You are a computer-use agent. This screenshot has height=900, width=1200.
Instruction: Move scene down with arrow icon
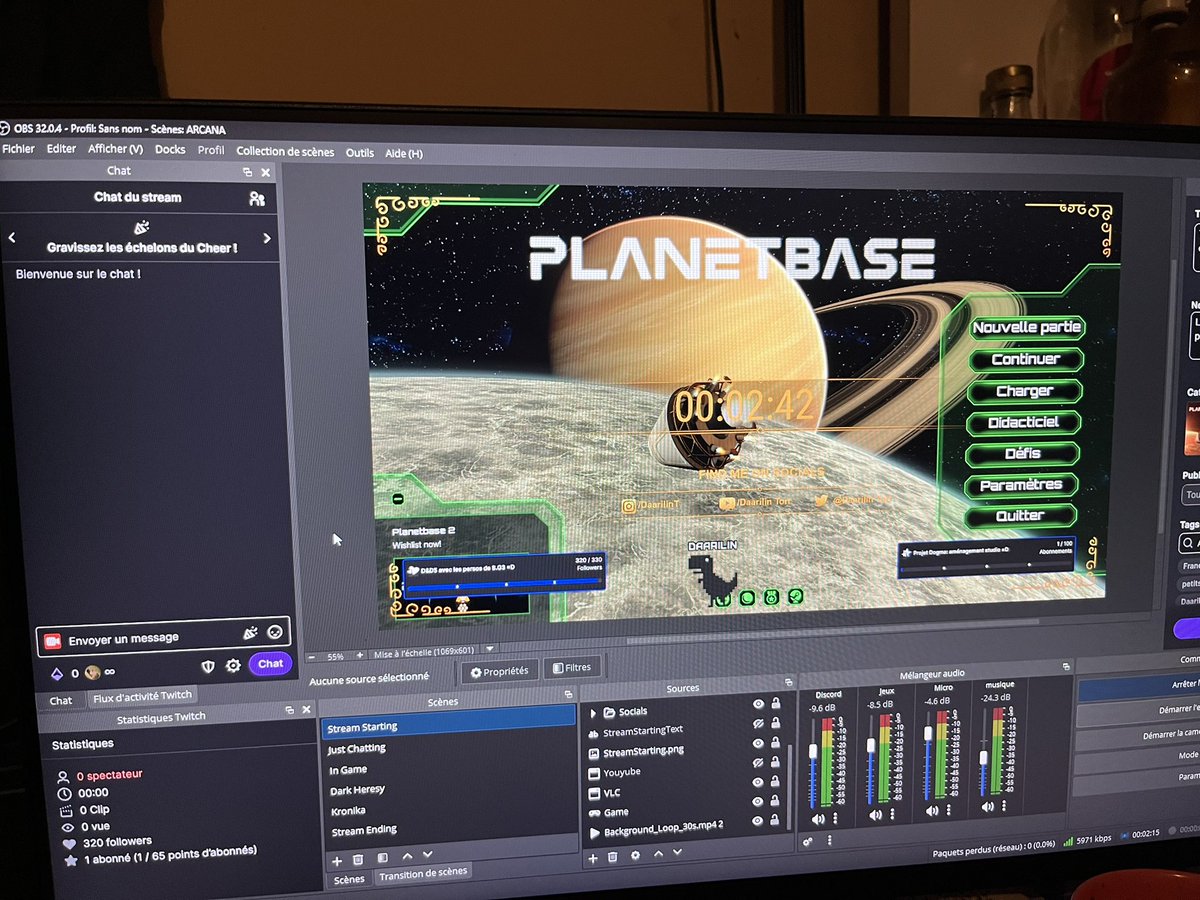pyautogui.click(x=428, y=856)
